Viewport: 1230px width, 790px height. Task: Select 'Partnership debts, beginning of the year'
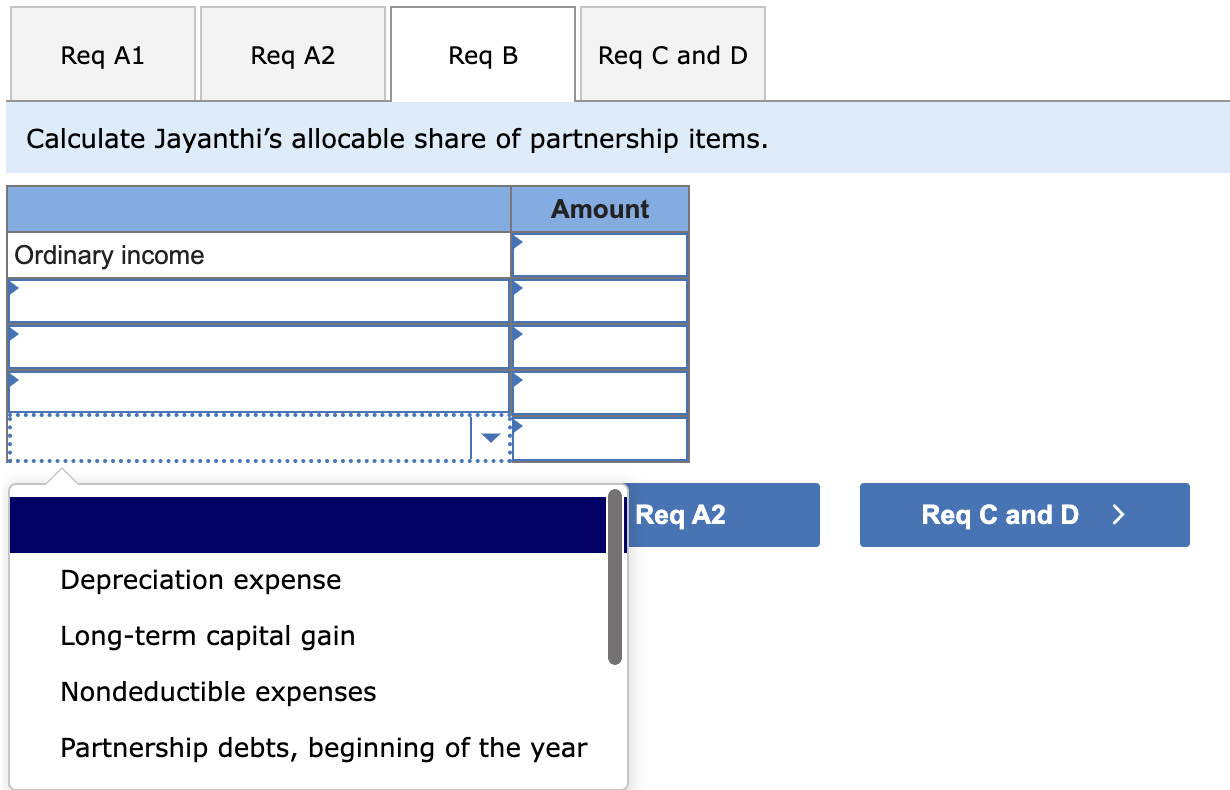(324, 747)
